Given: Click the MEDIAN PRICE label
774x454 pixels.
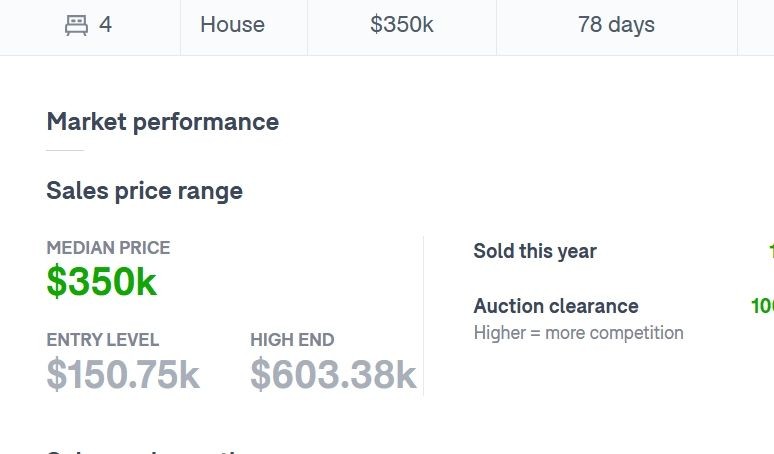Looking at the screenshot, I should tap(108, 247).
